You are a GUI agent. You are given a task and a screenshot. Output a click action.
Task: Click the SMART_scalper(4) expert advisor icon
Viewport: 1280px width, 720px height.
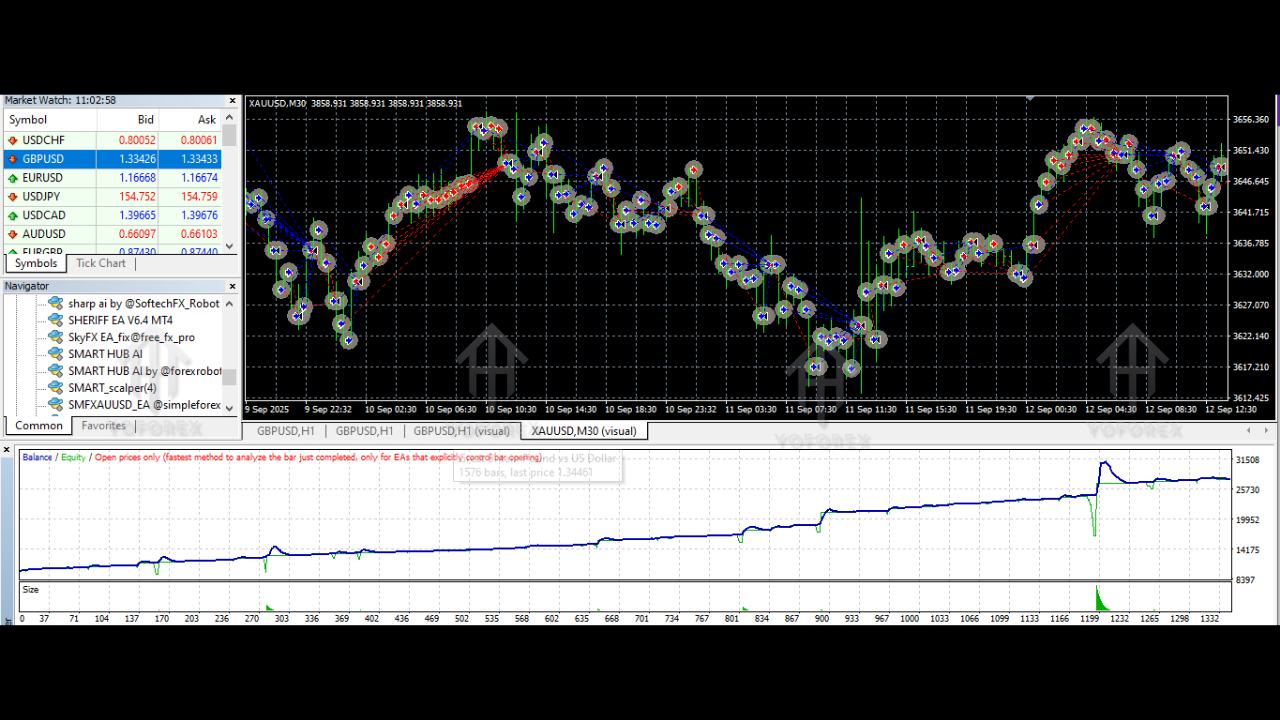[x=55, y=388]
